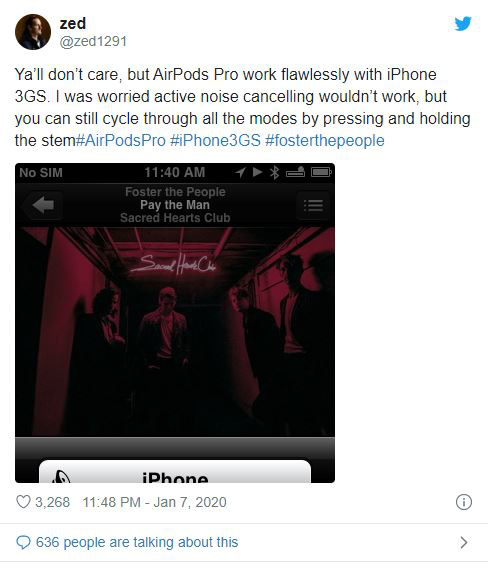
Task: Open the track list icon in the player
Action: pyautogui.click(x=313, y=205)
